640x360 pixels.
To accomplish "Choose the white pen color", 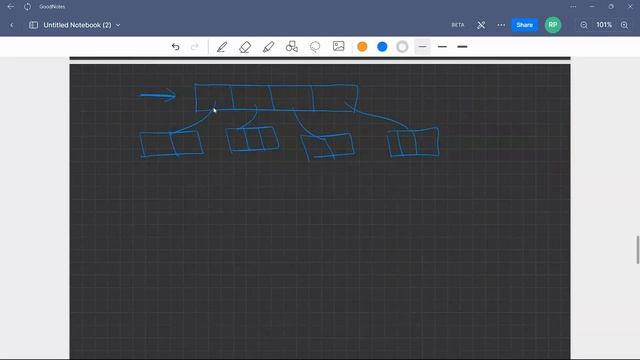I will [402, 47].
